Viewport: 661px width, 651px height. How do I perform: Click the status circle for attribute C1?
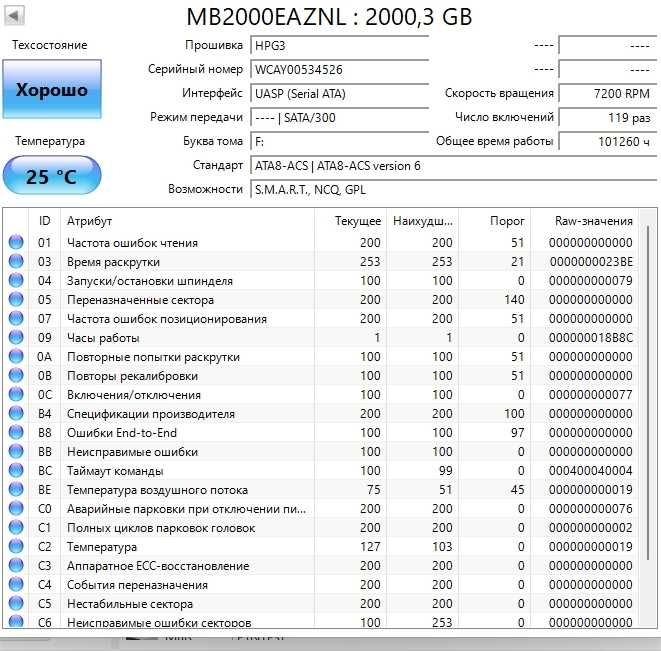pyautogui.click(x=16, y=528)
